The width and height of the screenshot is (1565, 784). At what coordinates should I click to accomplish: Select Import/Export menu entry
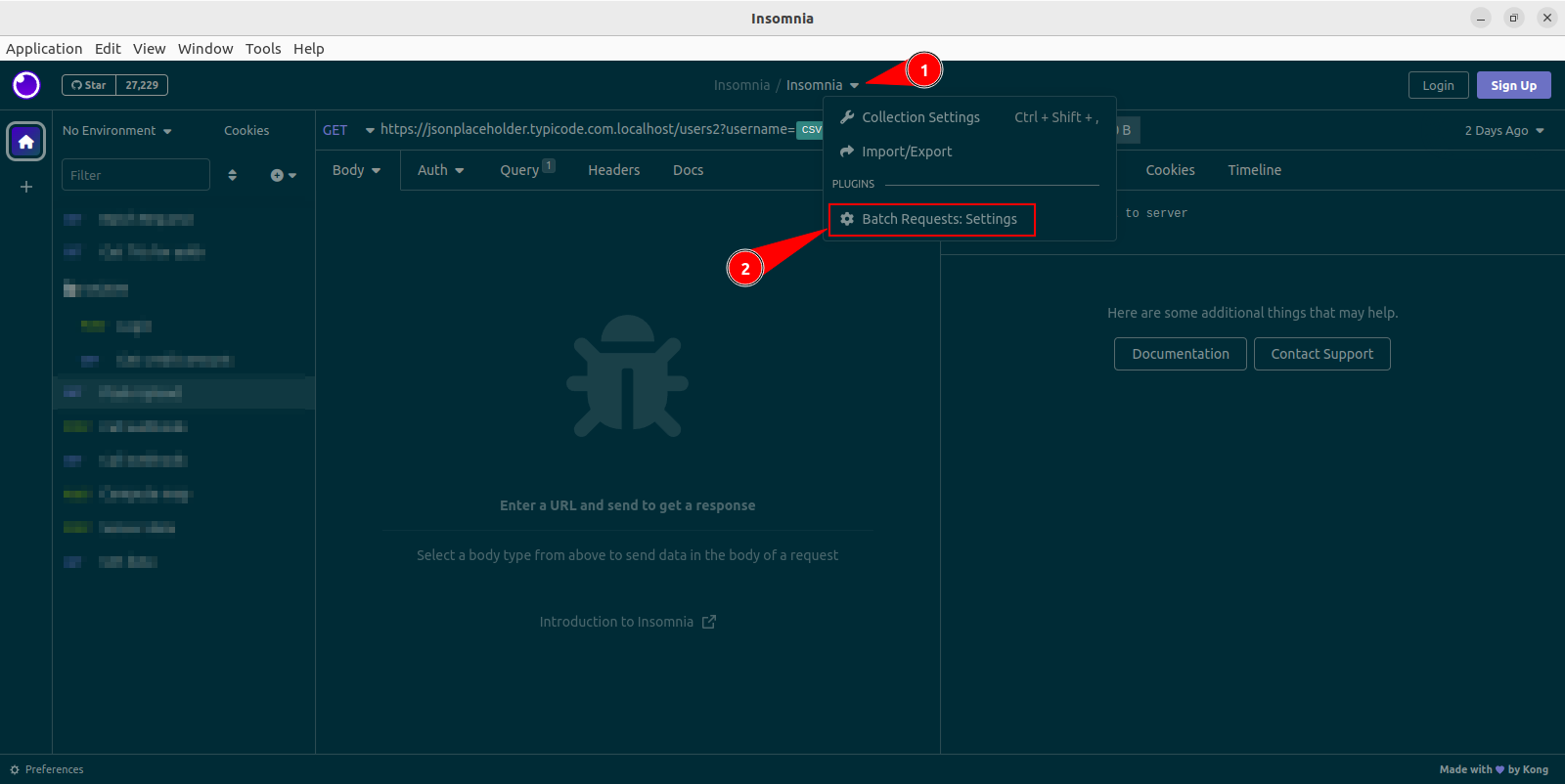click(969, 152)
